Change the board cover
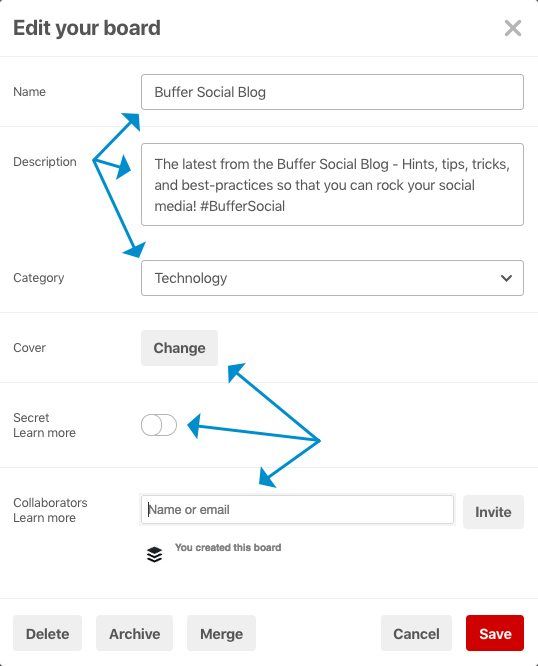Viewport: 538px width, 666px height. pyautogui.click(x=179, y=348)
